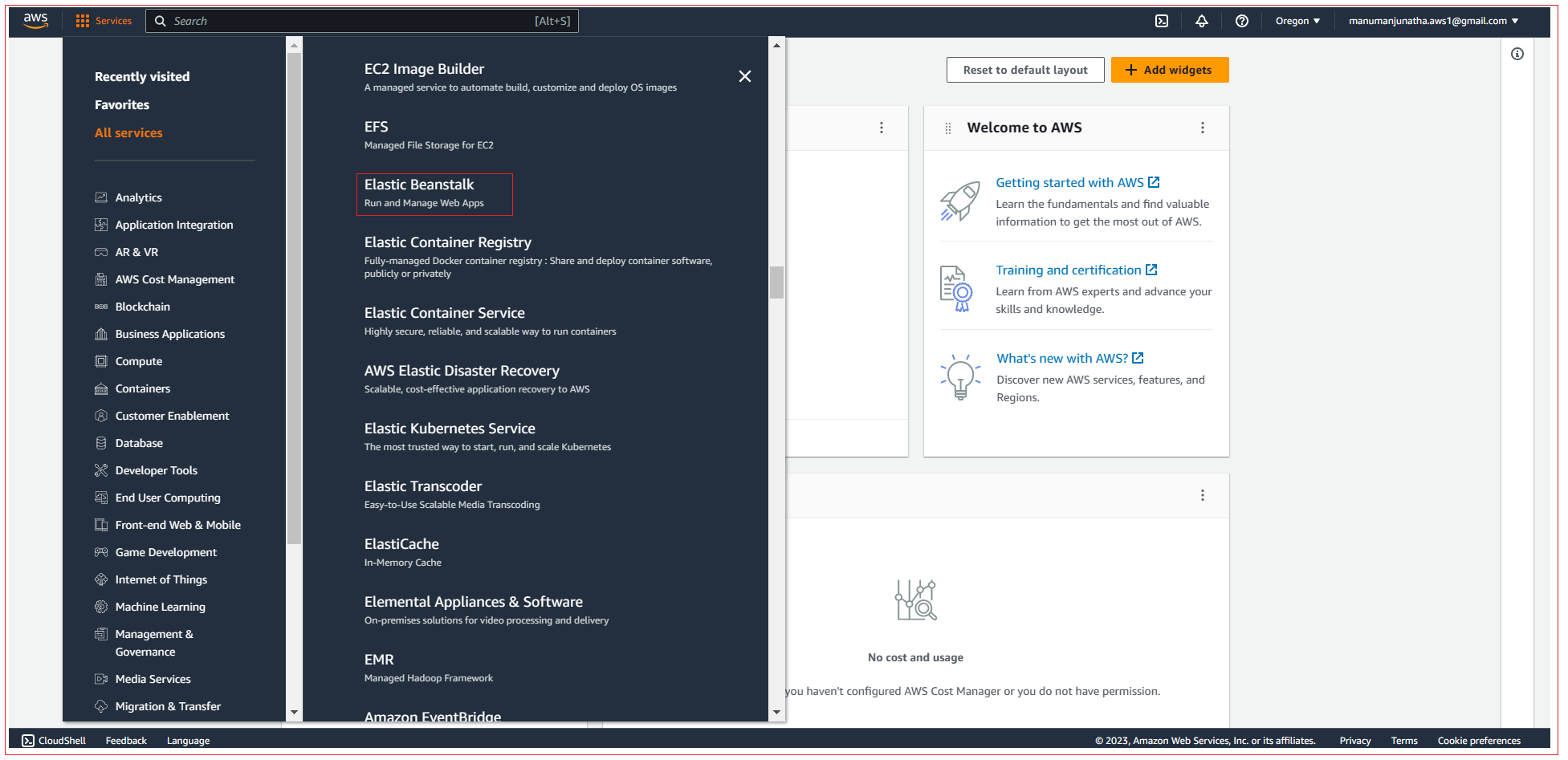Open the Front-end Web & Mobile category

coord(177,525)
